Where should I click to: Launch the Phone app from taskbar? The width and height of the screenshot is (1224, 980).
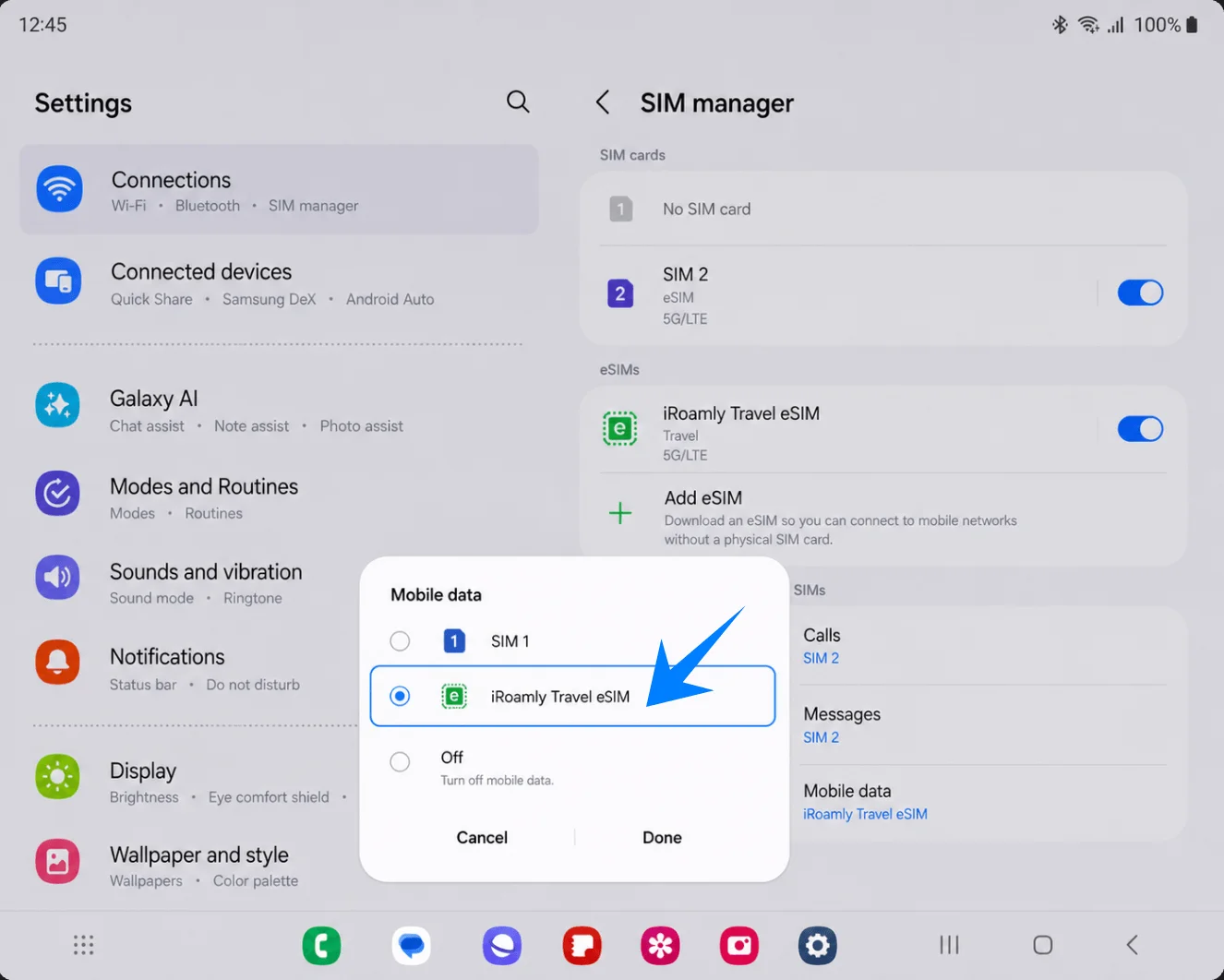(x=321, y=946)
